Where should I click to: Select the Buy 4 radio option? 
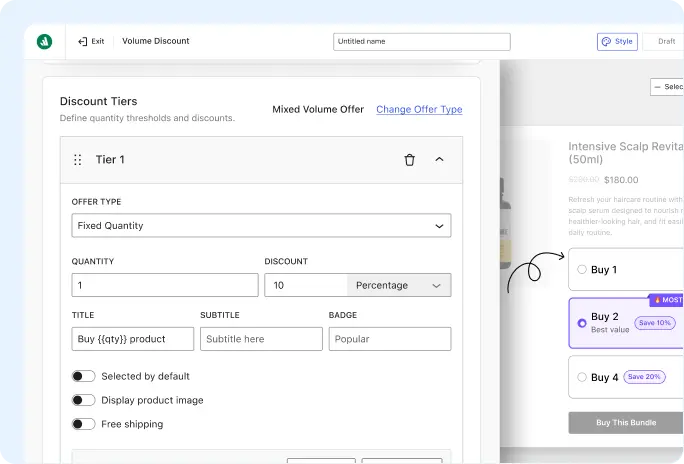[581, 377]
